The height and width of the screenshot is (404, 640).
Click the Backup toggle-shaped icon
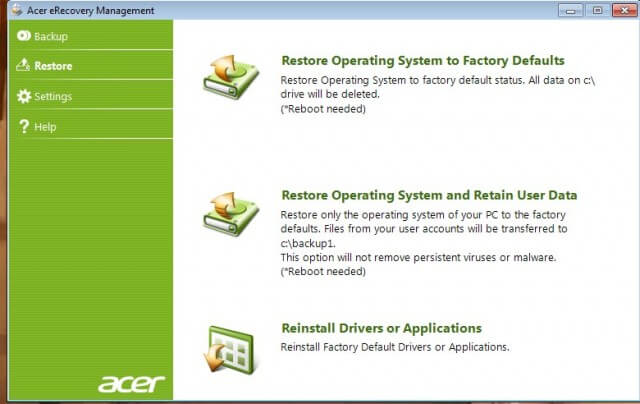click(24, 36)
